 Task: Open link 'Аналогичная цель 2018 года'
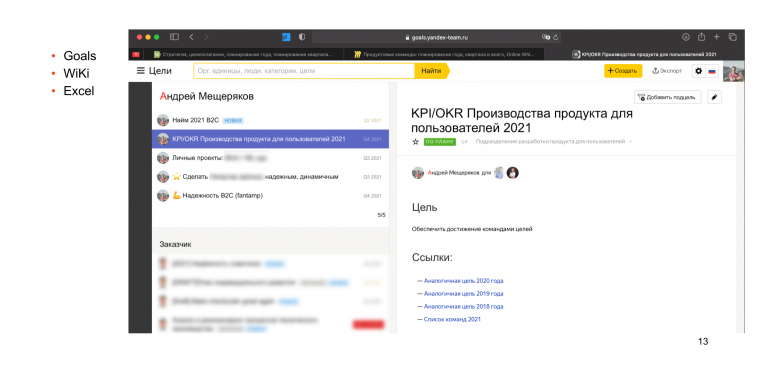463,307
